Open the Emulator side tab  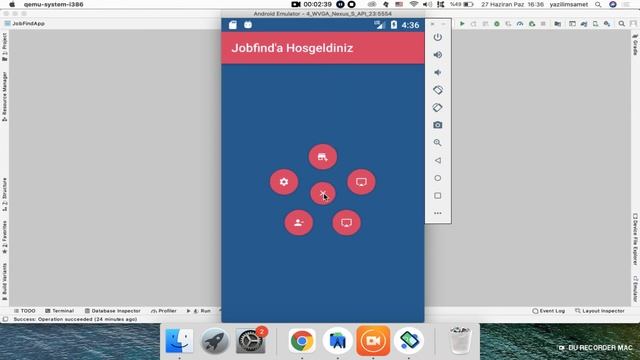pyautogui.click(x=635, y=289)
